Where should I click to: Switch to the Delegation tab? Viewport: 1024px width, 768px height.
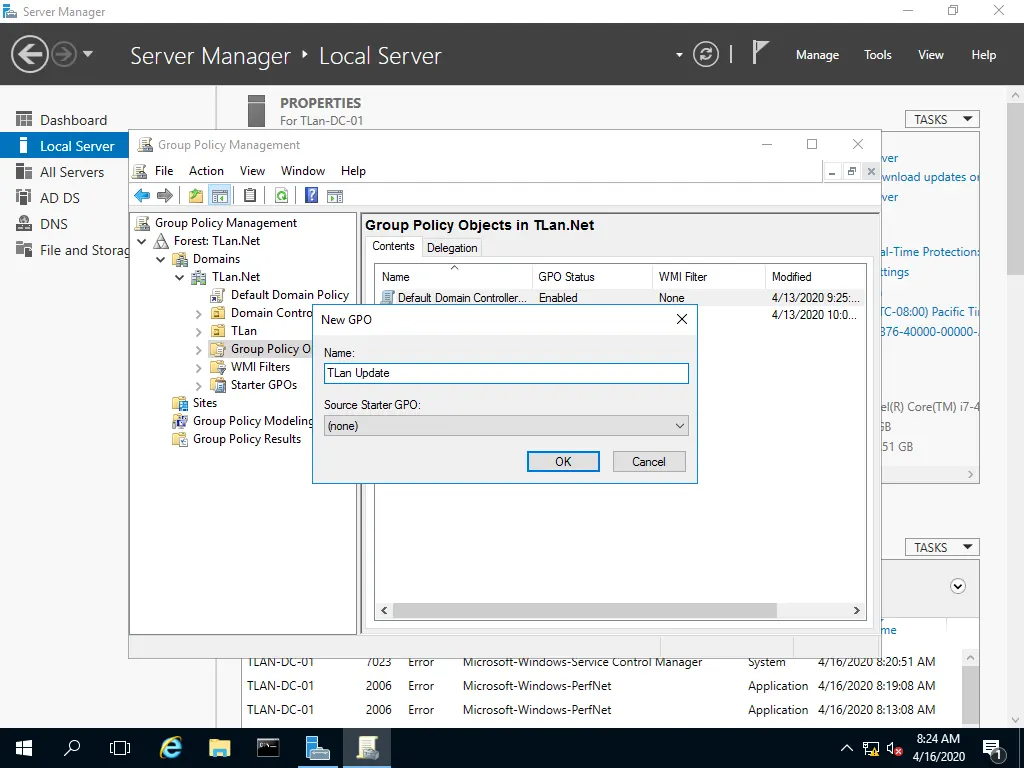point(452,248)
